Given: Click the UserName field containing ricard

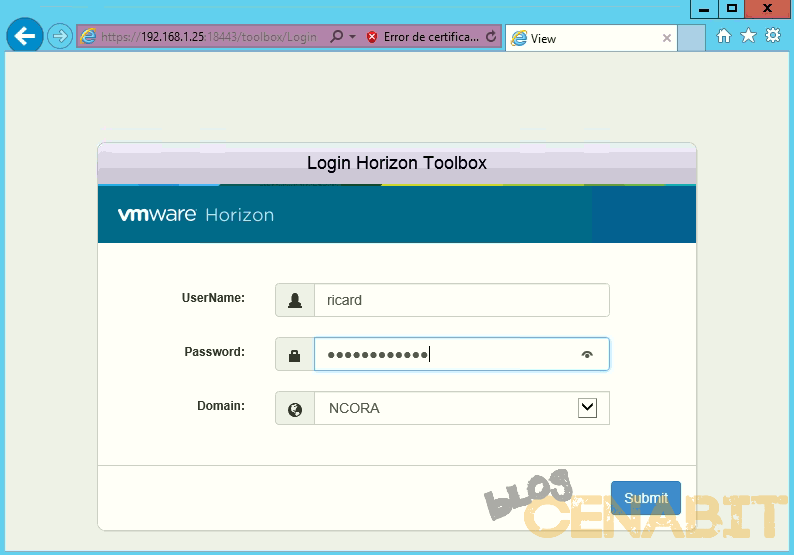Looking at the screenshot, I should 462,300.
